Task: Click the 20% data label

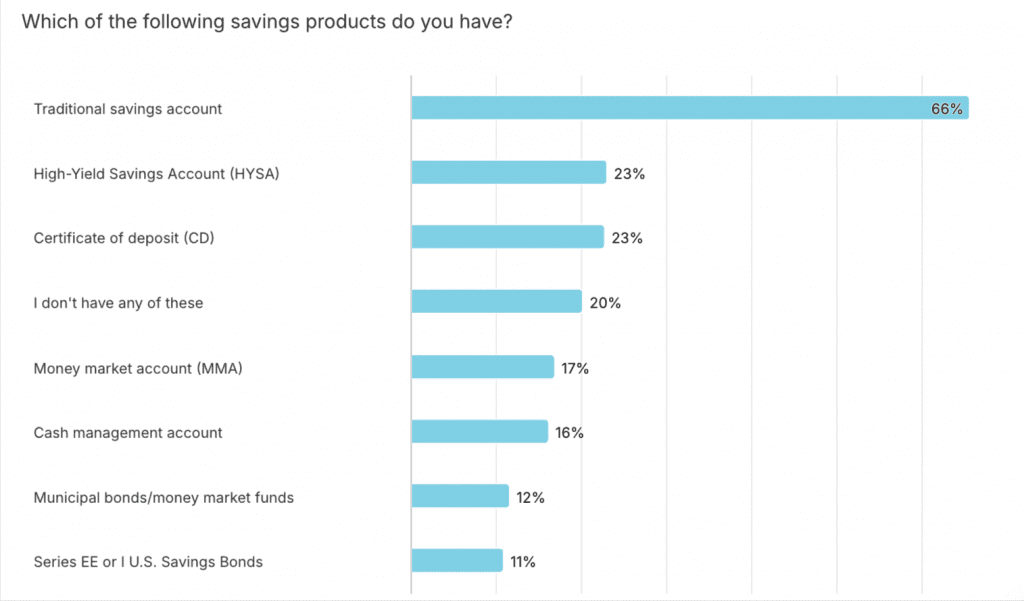Action: tap(605, 302)
